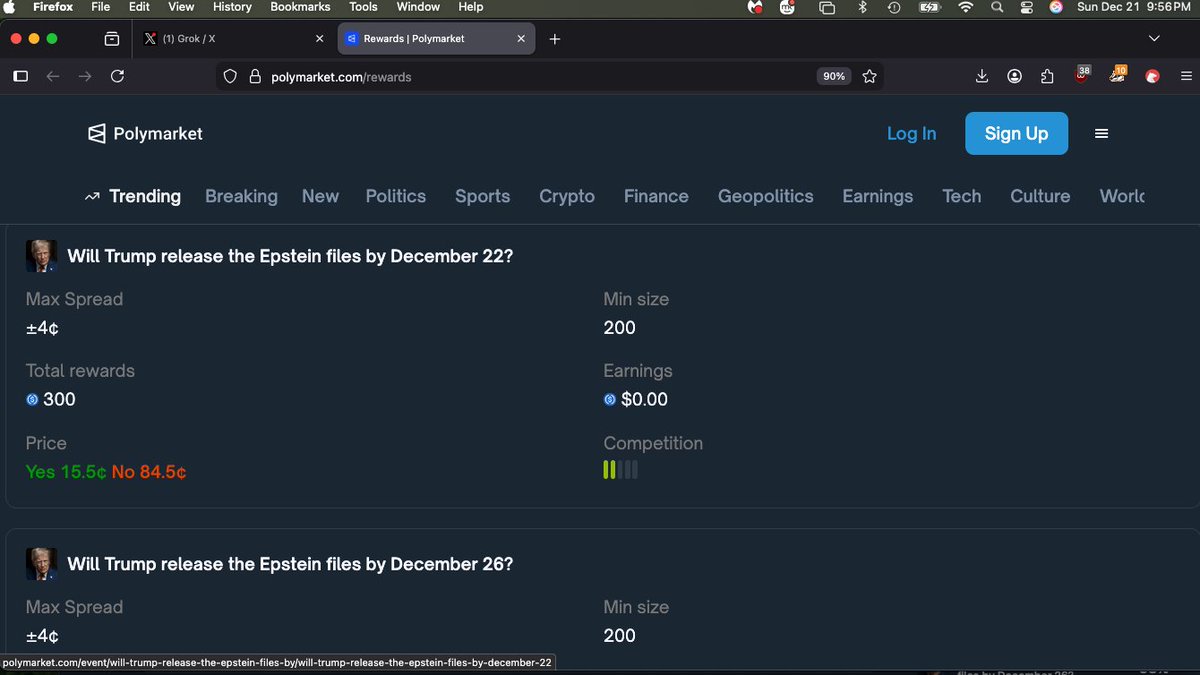This screenshot has height=675, width=1200.
Task: Select the Rewards | Polymarket tab
Action: (435, 39)
